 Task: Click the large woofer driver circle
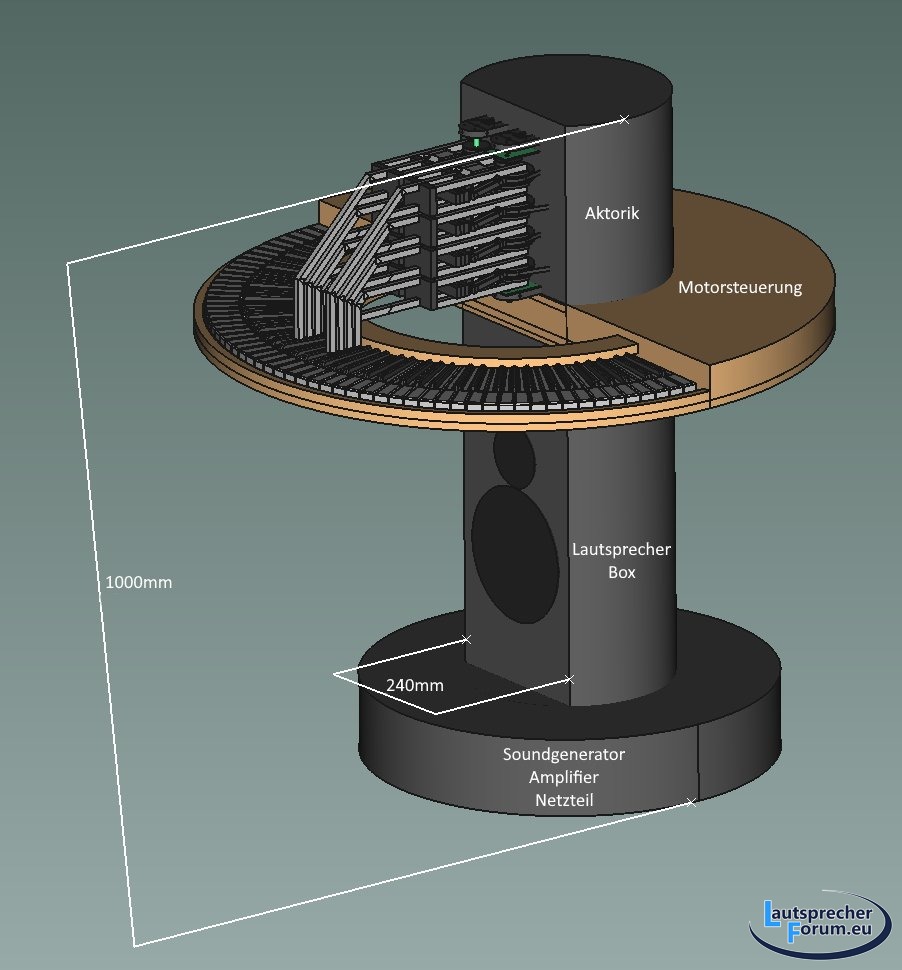[514, 554]
